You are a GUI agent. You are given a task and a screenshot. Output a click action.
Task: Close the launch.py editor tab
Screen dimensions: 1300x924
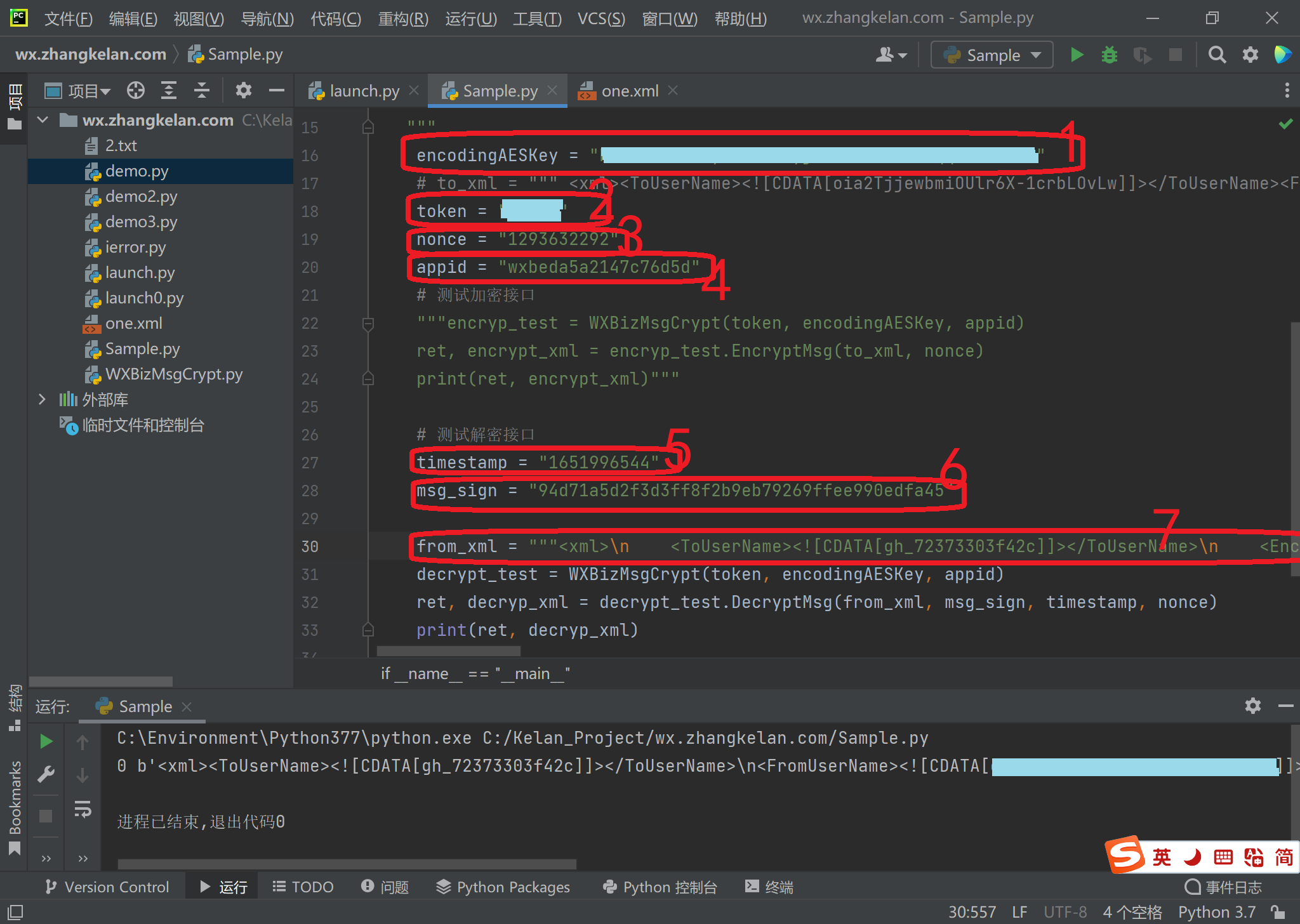414,91
